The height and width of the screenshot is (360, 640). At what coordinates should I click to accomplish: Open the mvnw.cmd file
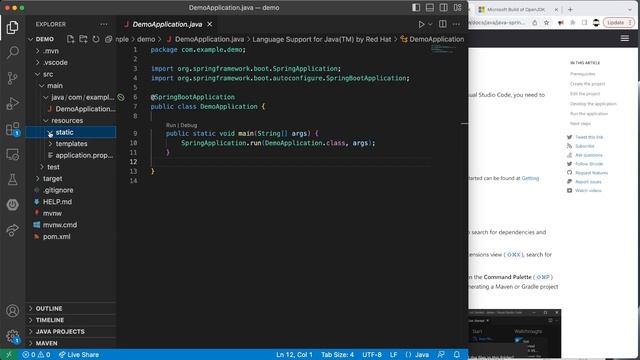point(71,225)
